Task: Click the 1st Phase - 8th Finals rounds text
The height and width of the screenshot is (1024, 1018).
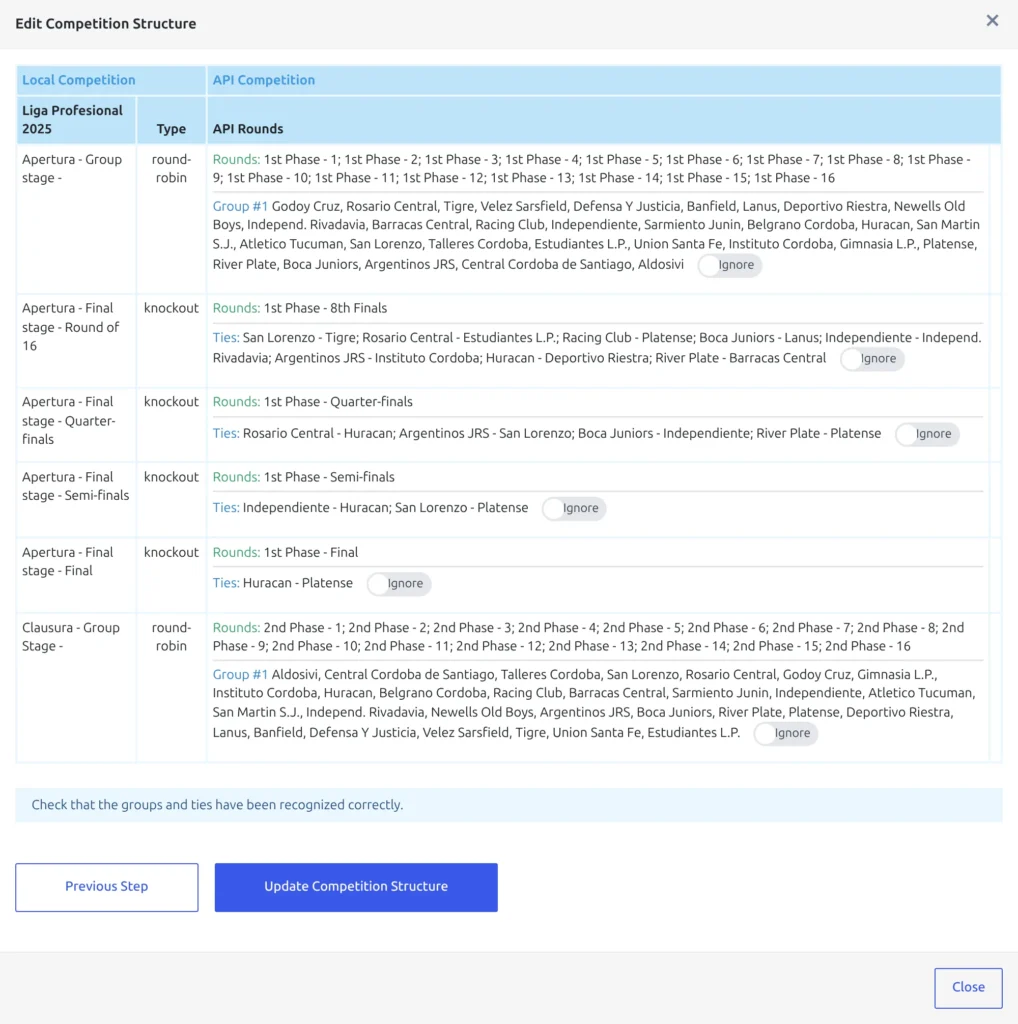Action: [x=325, y=308]
